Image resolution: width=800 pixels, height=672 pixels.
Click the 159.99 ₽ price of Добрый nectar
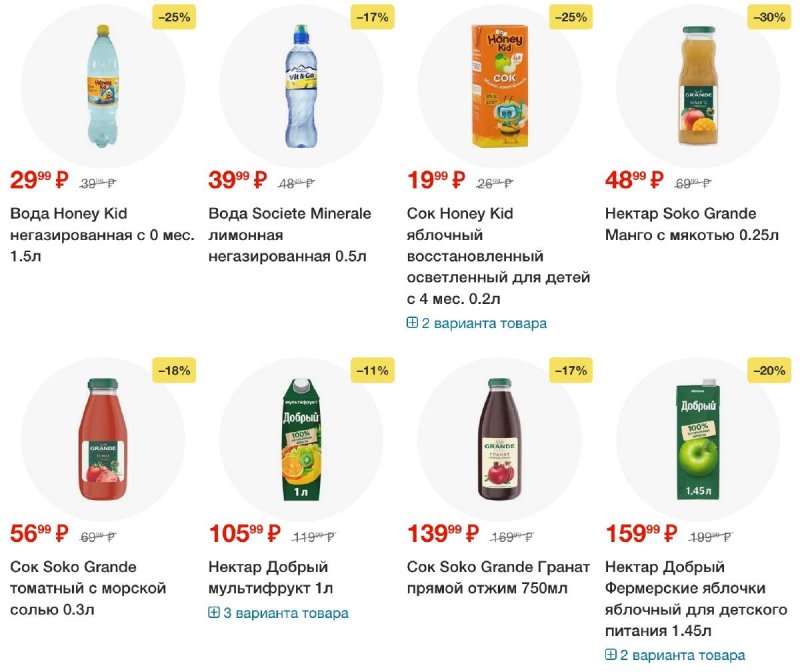(641, 534)
